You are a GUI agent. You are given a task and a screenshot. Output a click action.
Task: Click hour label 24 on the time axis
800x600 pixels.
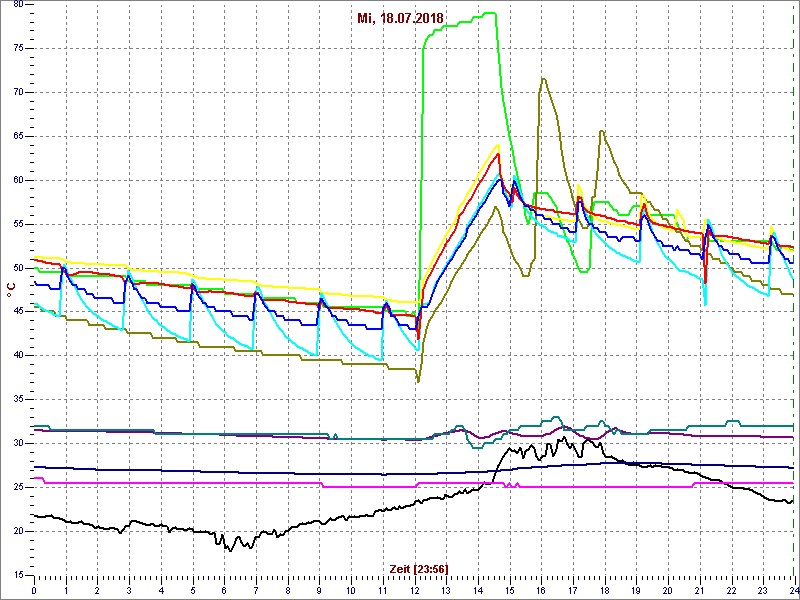tap(793, 590)
